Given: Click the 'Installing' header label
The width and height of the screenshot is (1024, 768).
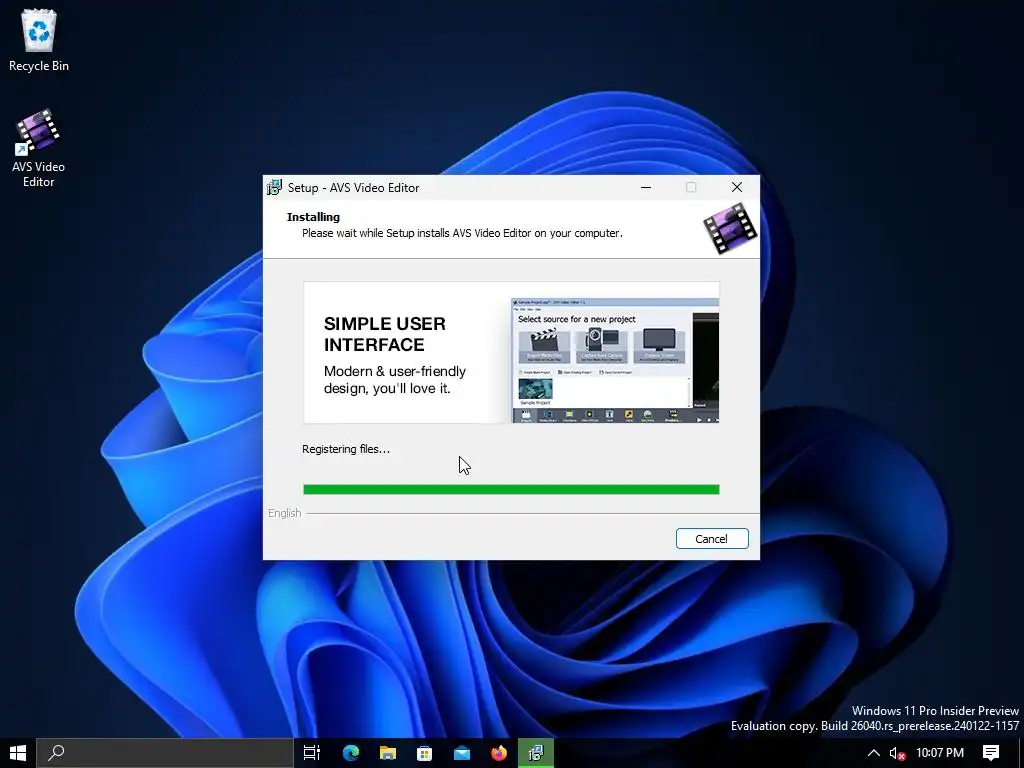Looking at the screenshot, I should pos(313,217).
